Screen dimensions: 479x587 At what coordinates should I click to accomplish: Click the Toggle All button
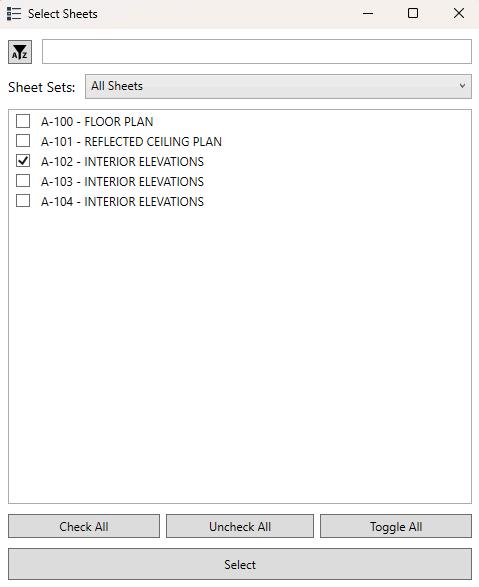coord(396,526)
